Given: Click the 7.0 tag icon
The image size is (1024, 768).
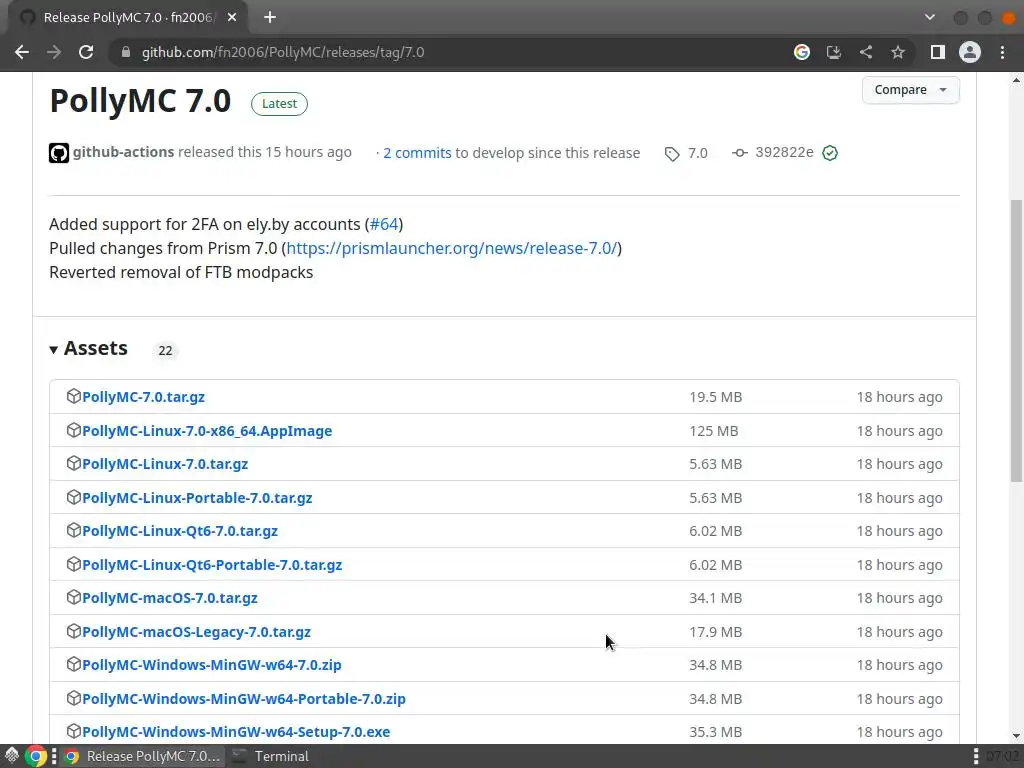Looking at the screenshot, I should (672, 153).
